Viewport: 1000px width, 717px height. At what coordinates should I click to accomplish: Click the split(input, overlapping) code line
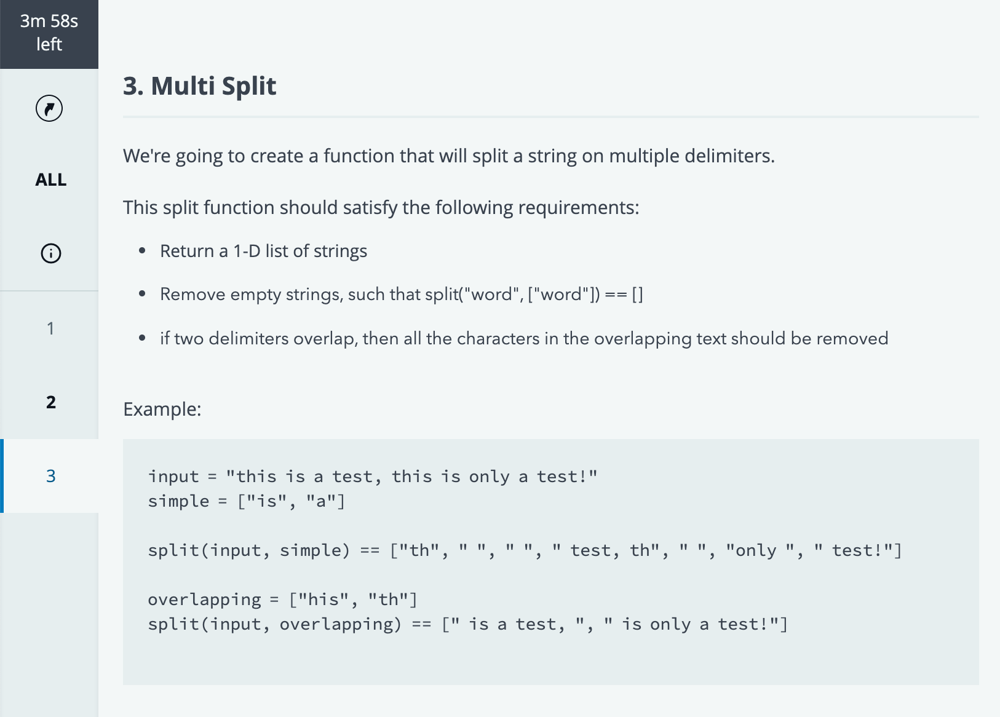point(467,624)
